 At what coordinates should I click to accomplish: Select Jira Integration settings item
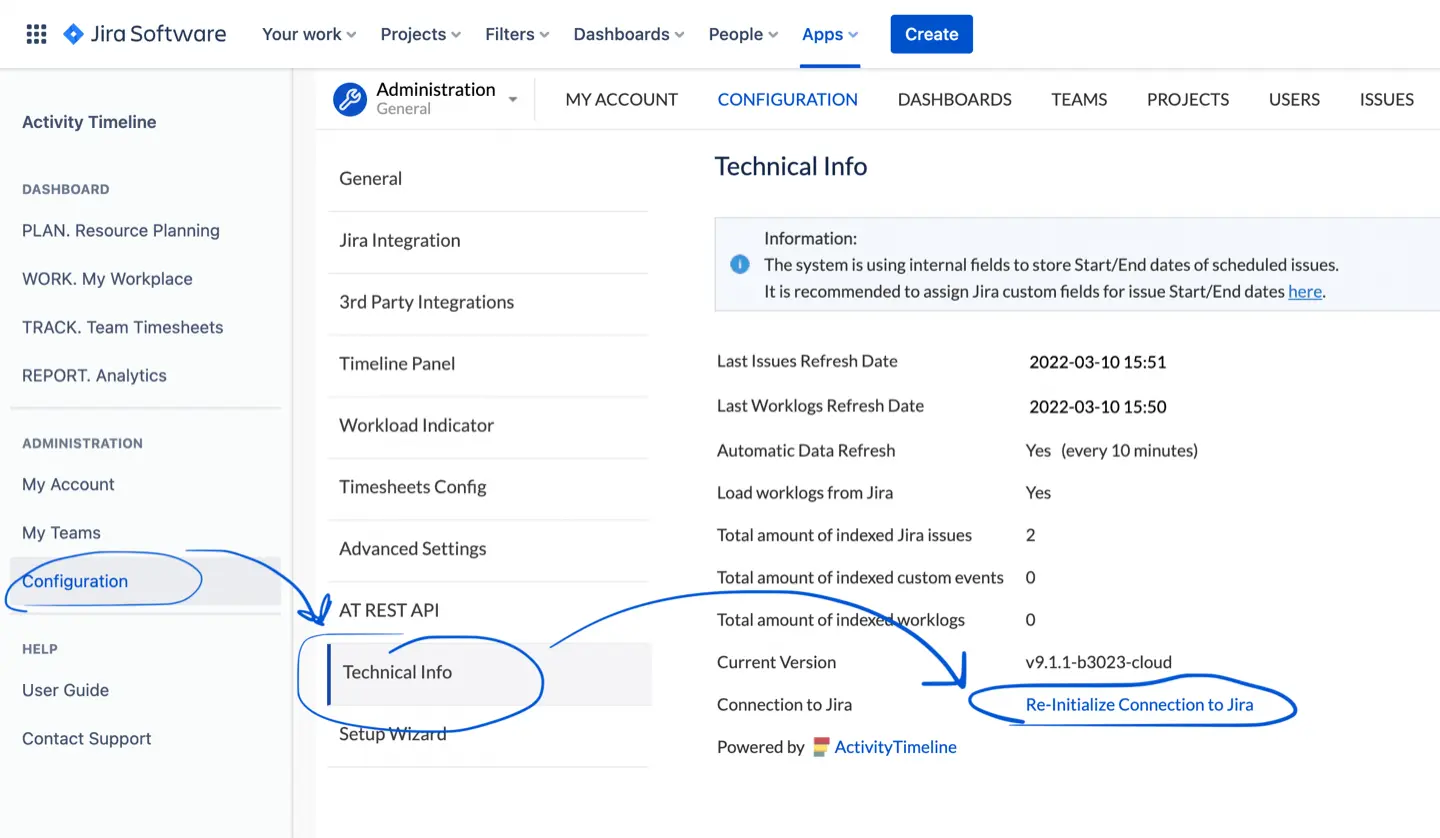400,240
